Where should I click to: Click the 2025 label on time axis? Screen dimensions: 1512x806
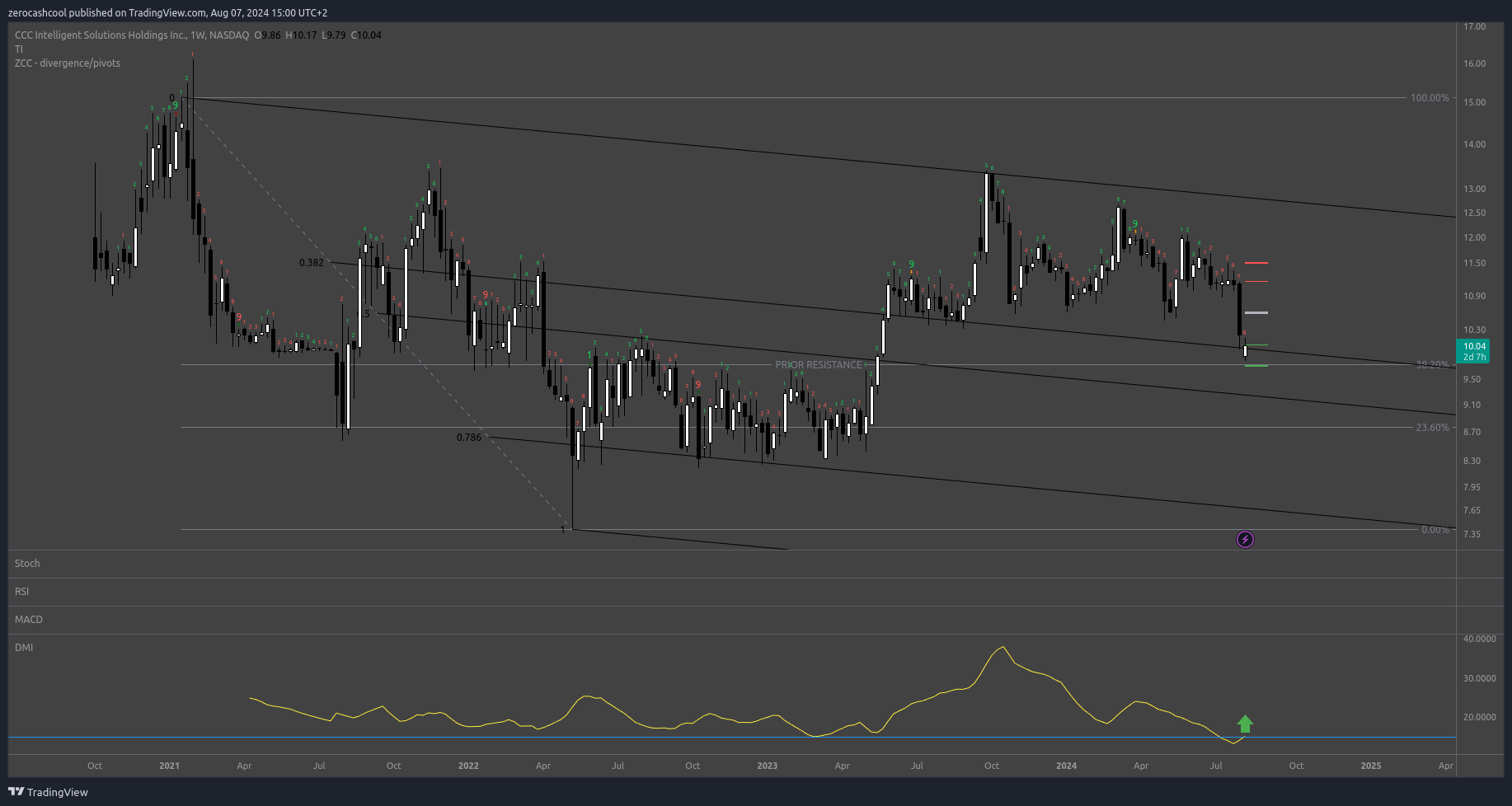click(x=1371, y=766)
